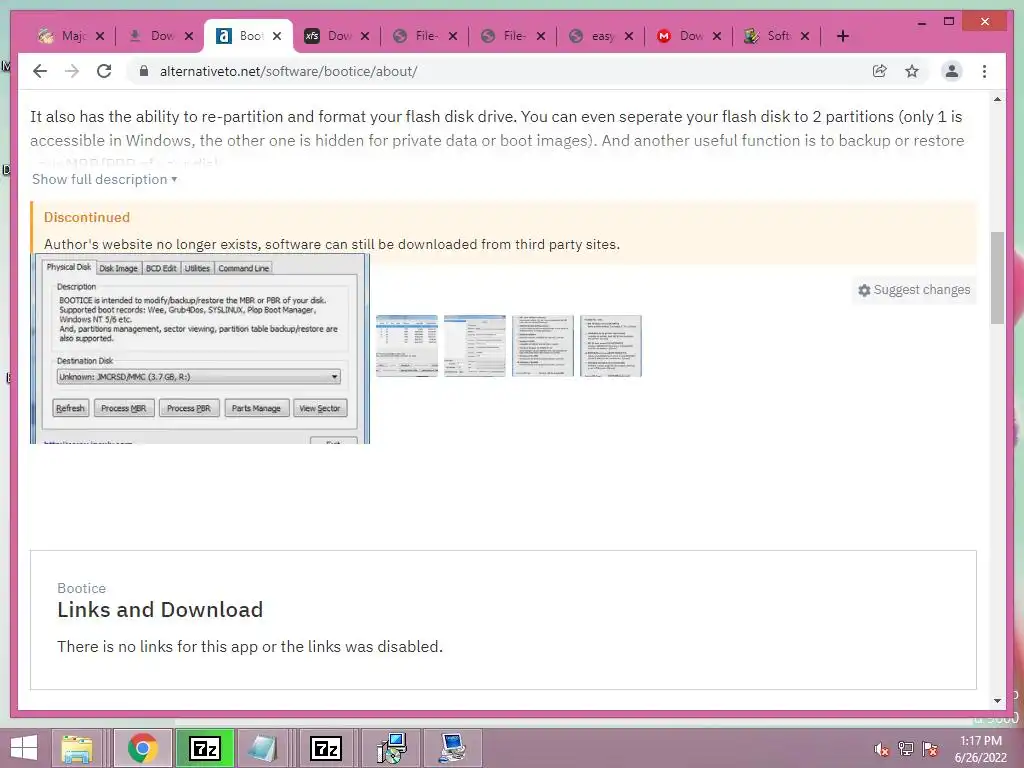Viewport: 1024px width, 768px height.
Task: Click the forward navigation arrow
Action: tap(72, 71)
